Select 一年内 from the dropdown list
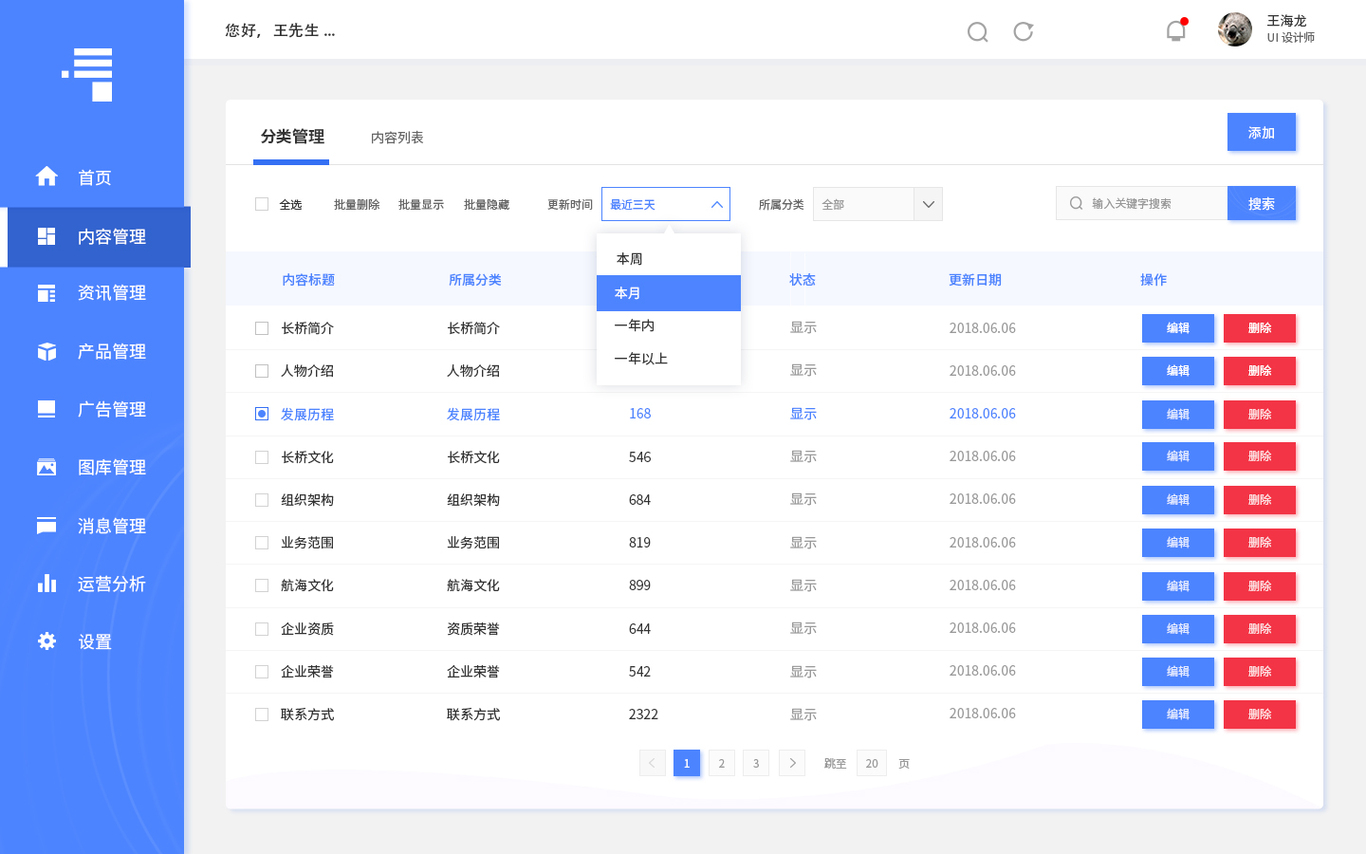Image resolution: width=1366 pixels, height=854 pixels. pyautogui.click(x=668, y=326)
